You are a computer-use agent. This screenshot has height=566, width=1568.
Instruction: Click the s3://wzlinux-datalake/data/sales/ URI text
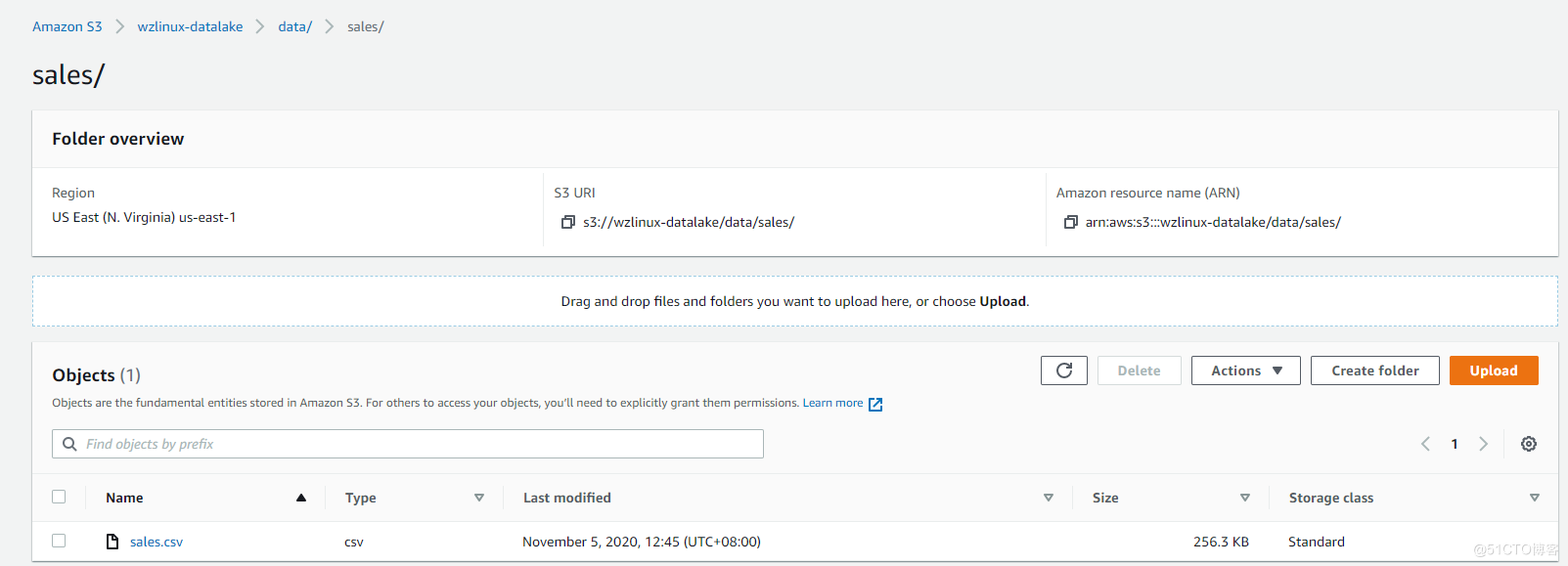click(x=689, y=222)
